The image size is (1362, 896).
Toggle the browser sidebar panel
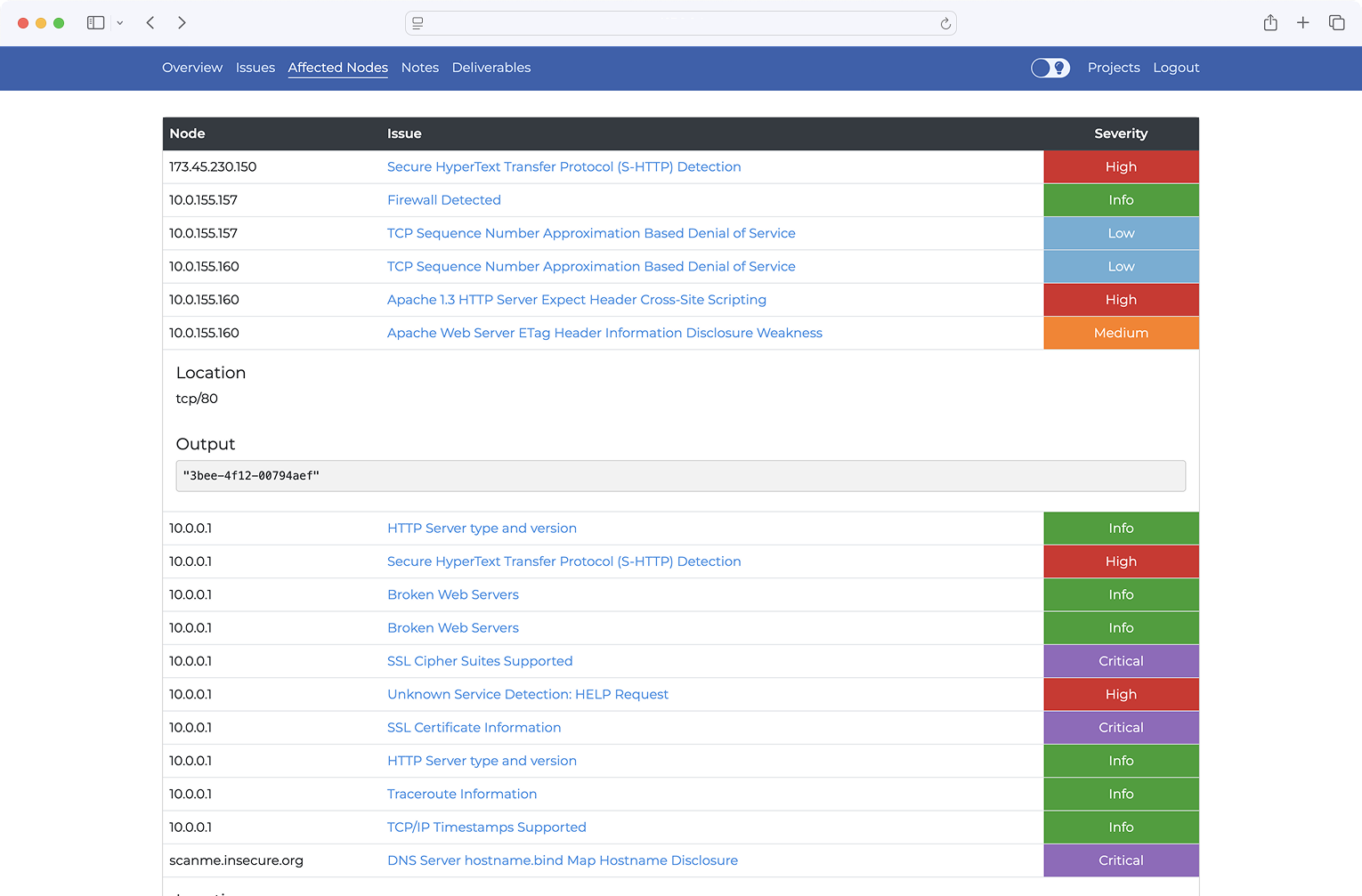pyautogui.click(x=95, y=22)
